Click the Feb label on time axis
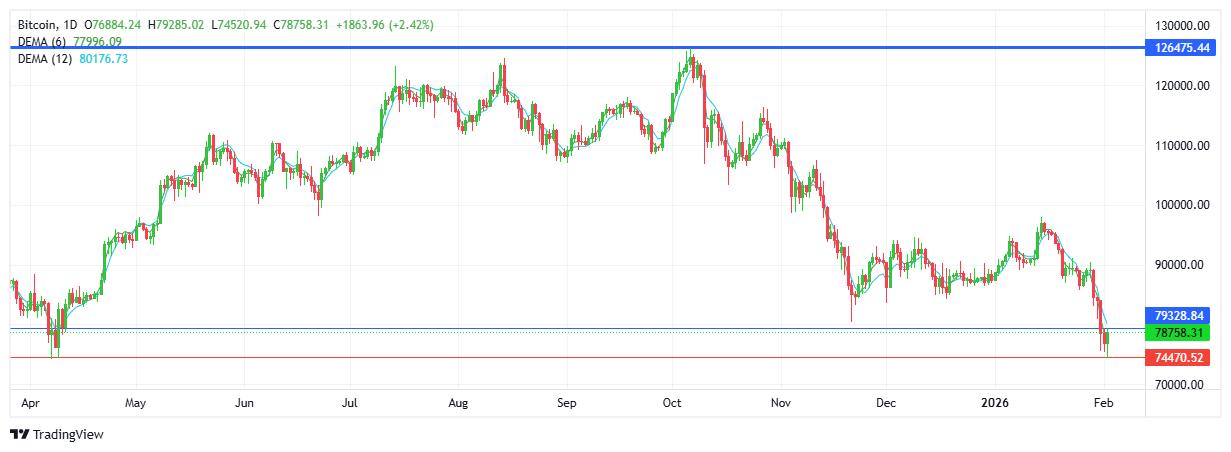This screenshot has width=1231, height=452. pyautogui.click(x=1104, y=404)
